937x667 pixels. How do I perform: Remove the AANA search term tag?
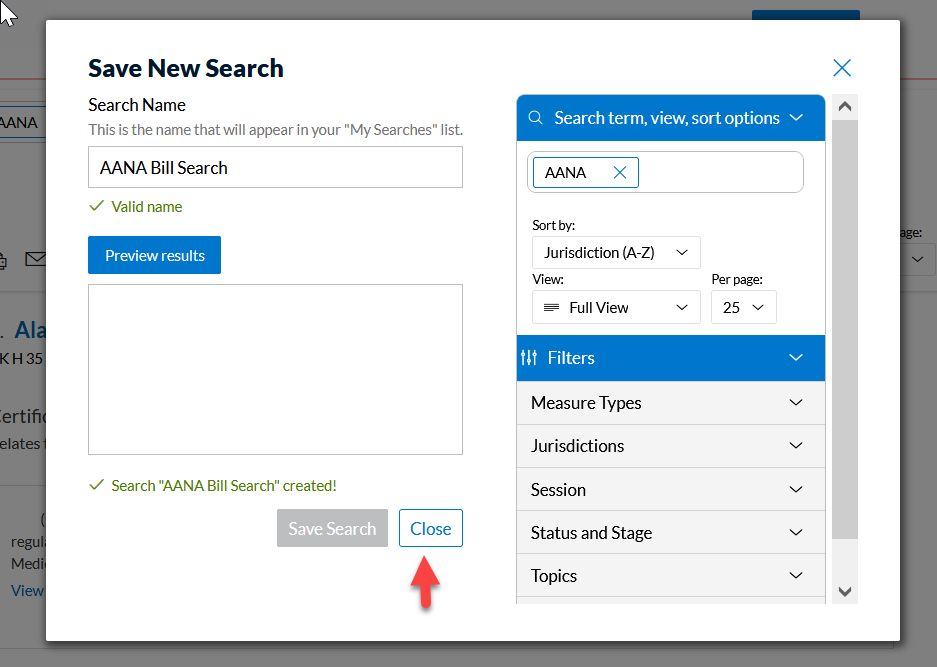point(620,173)
